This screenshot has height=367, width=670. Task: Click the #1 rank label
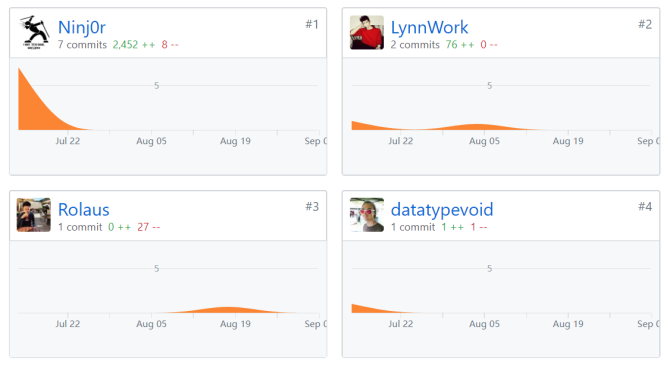[312, 24]
